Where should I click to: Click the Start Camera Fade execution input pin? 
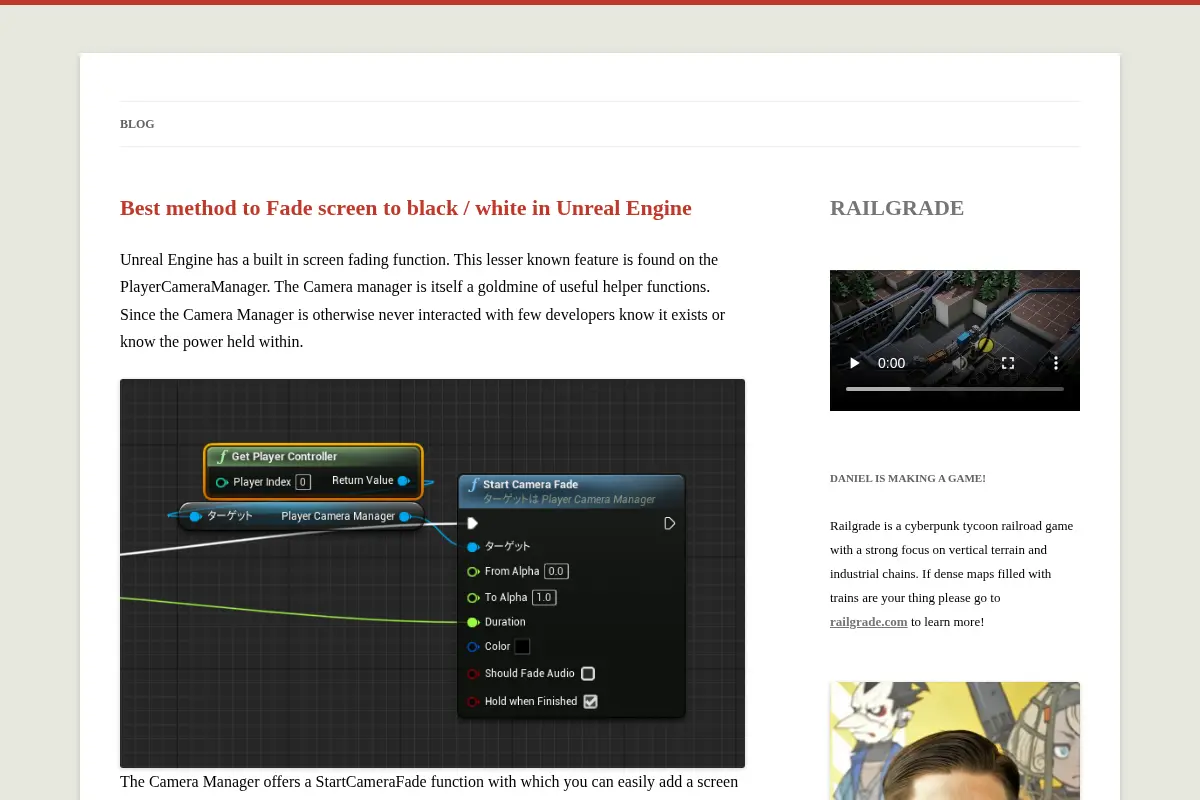[x=472, y=523]
